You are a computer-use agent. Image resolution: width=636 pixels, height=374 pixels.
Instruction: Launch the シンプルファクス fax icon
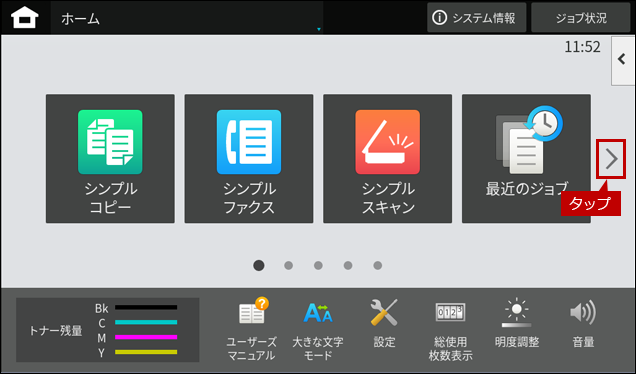click(x=249, y=159)
